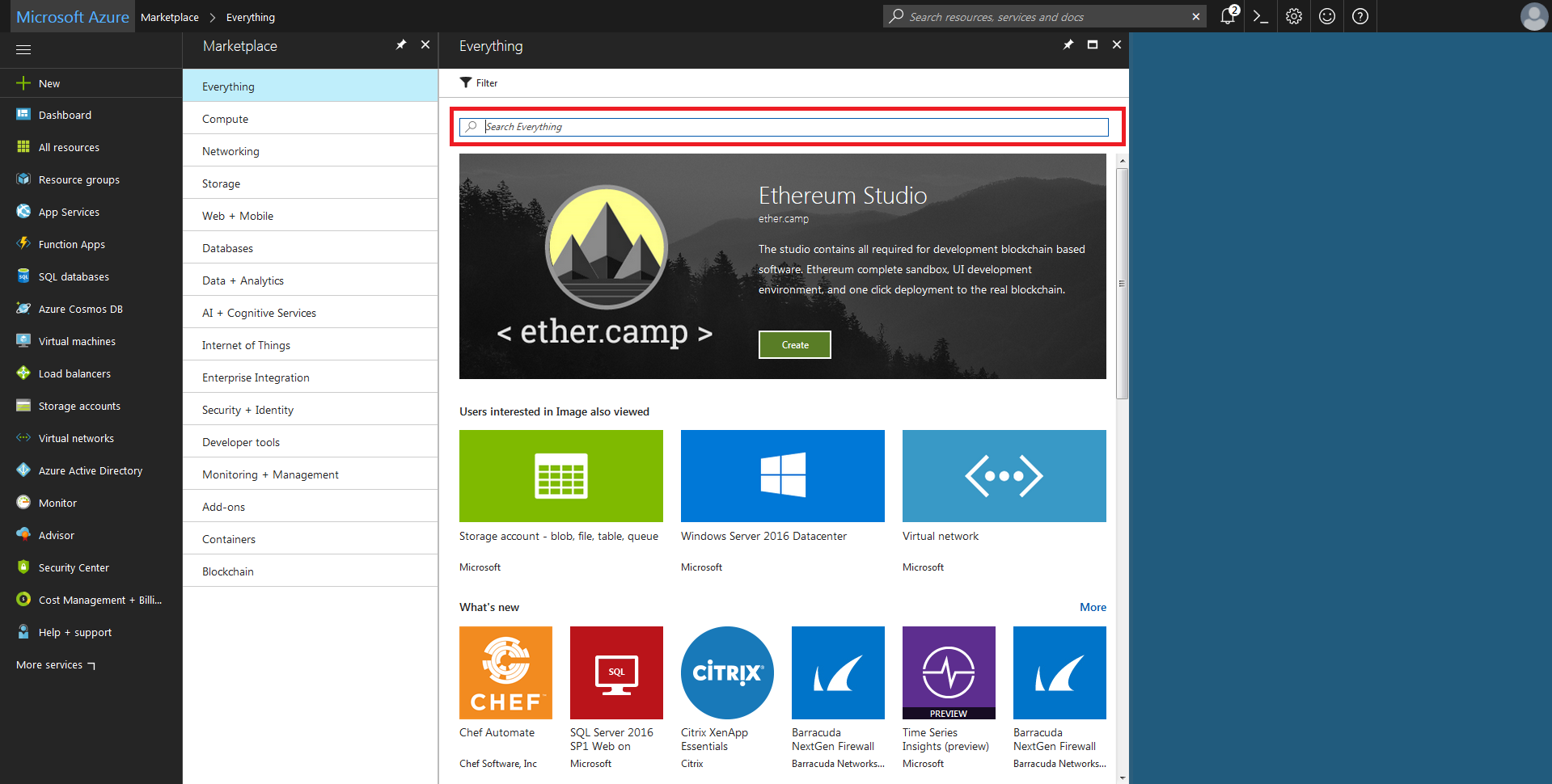Collapse the left hamburger menu
Viewport: 1552px width, 784px height.
(x=23, y=49)
